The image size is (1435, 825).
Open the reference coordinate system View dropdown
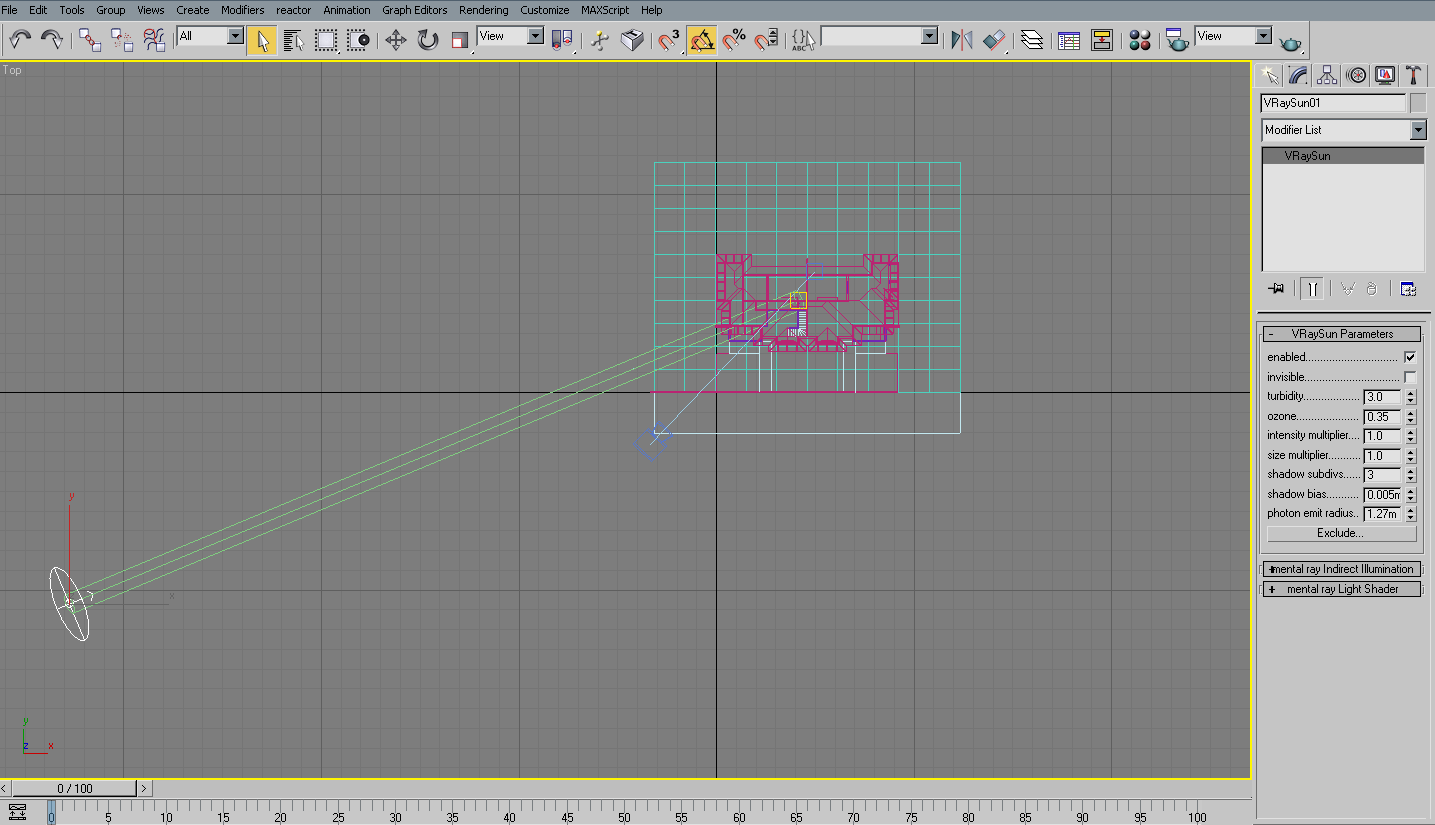tap(510, 36)
